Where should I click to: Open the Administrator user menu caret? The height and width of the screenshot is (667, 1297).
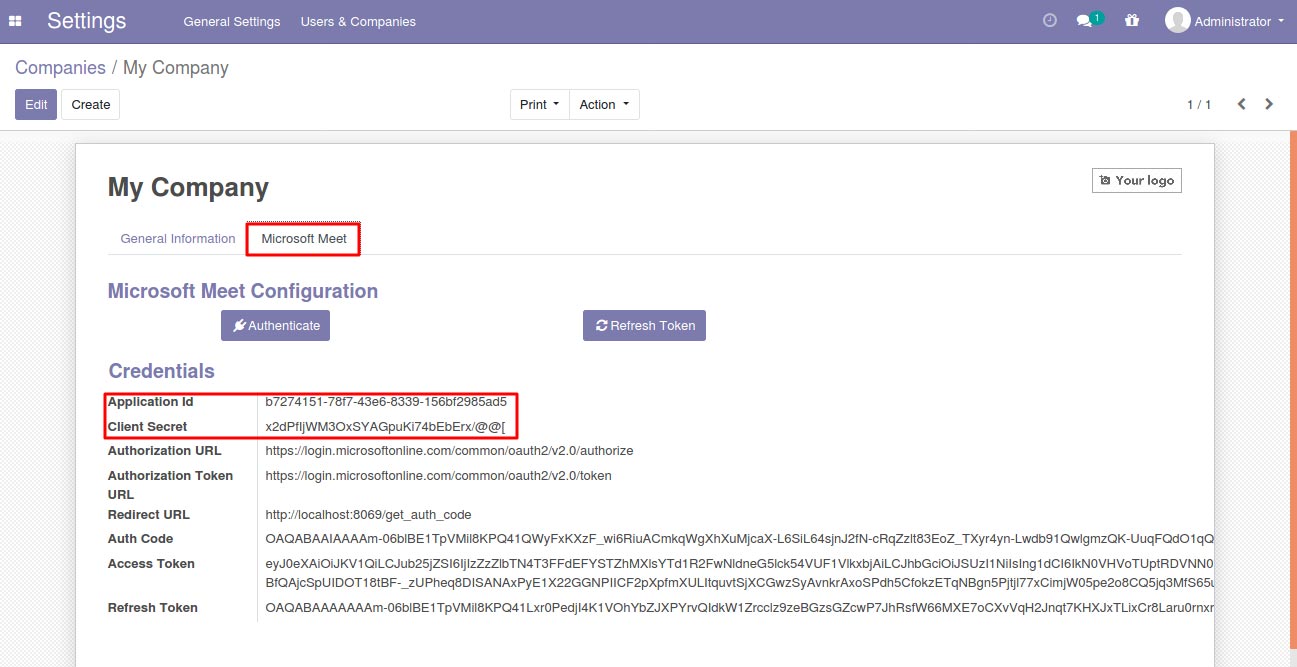tap(1281, 21)
